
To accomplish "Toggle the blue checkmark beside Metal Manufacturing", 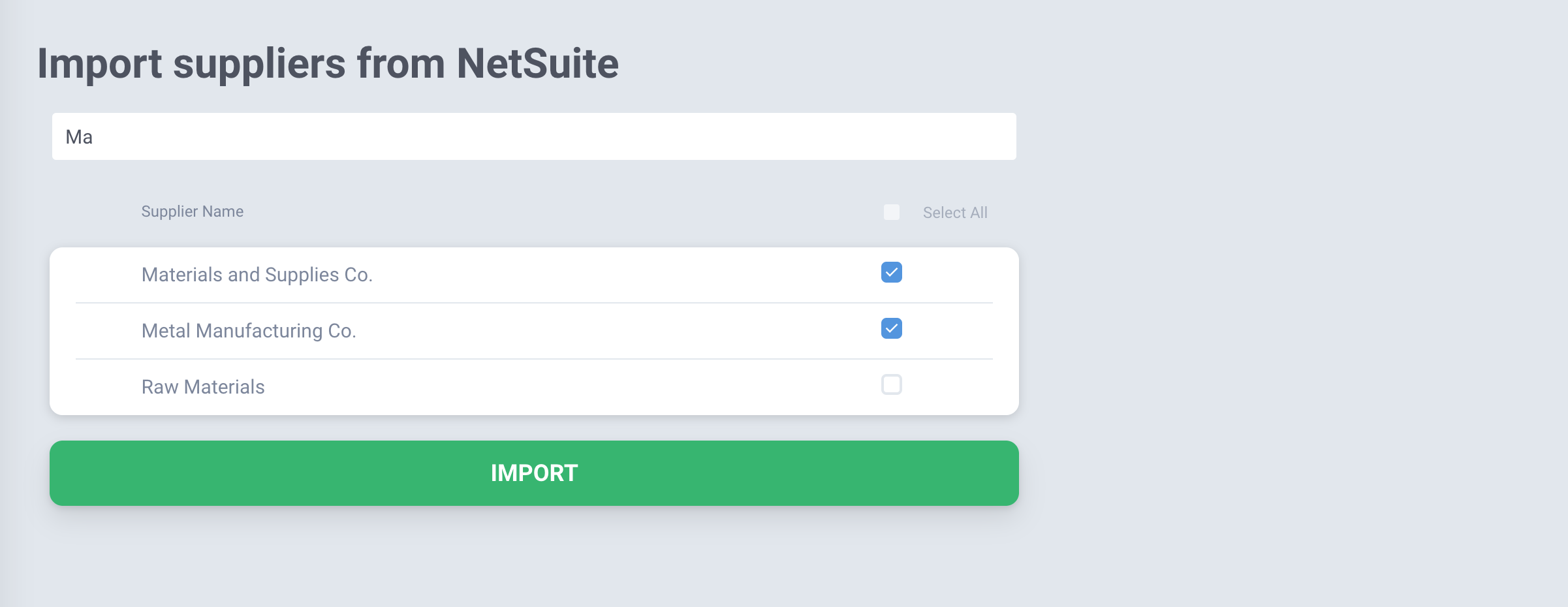I will [891, 328].
